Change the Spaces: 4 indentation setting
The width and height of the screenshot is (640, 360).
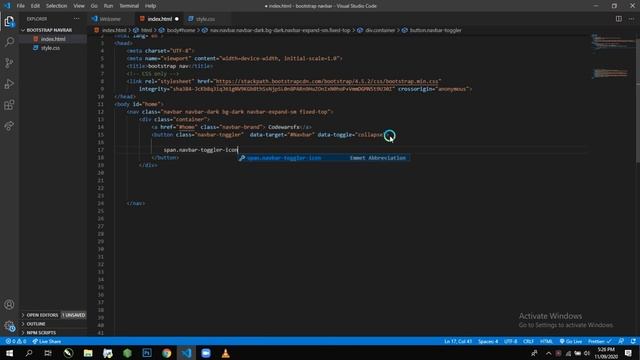(488, 341)
